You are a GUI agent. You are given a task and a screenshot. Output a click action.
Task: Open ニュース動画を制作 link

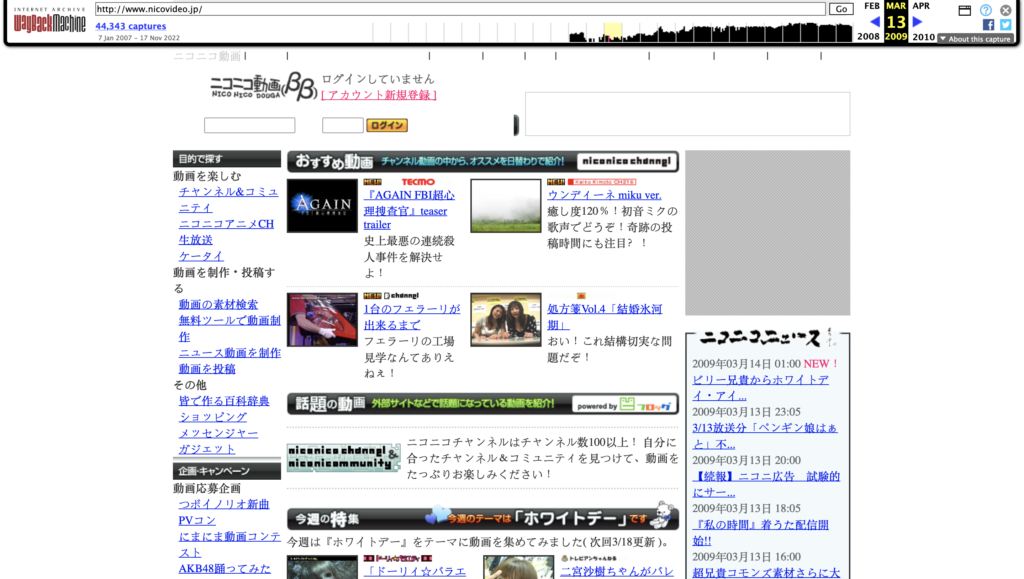coord(229,352)
